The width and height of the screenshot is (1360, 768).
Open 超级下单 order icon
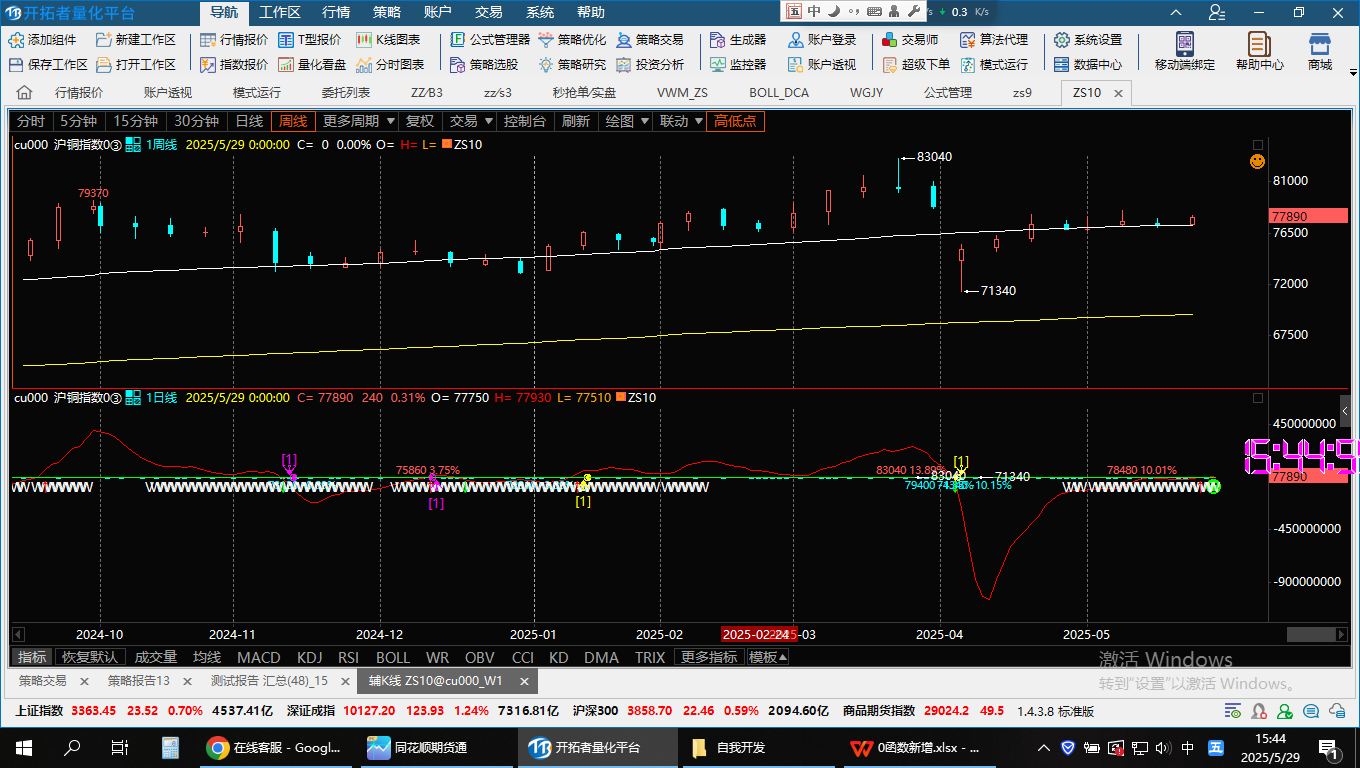[890, 64]
